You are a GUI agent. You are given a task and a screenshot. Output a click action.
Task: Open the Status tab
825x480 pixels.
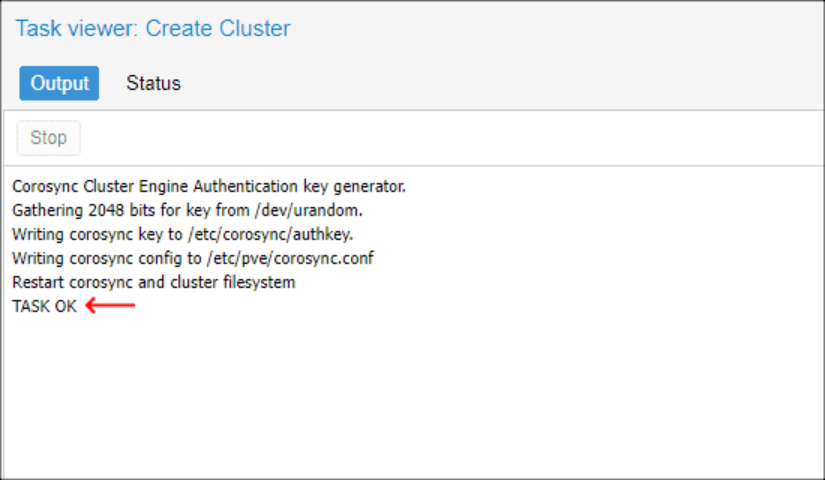click(153, 83)
